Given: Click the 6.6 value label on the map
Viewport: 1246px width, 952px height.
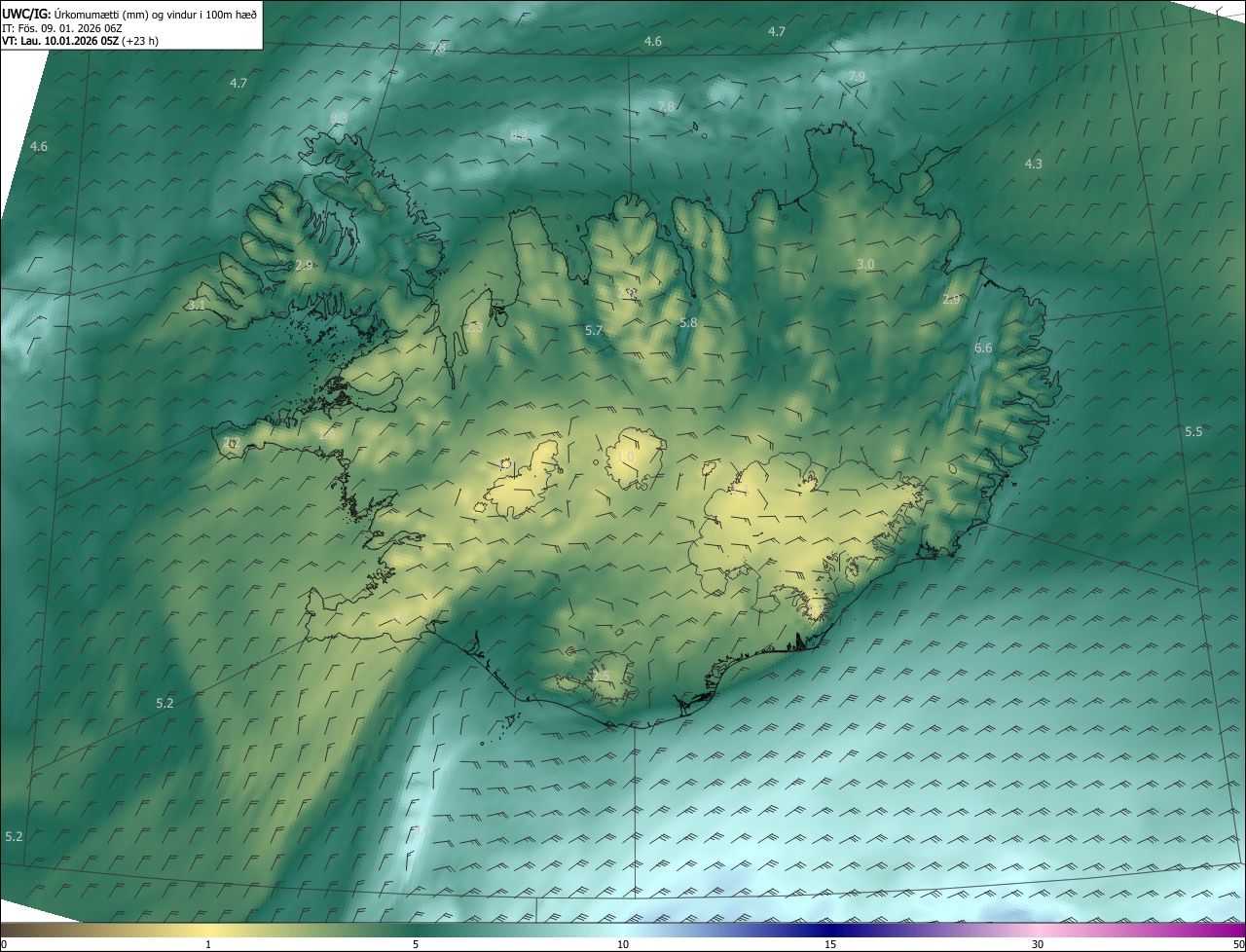Looking at the screenshot, I should tap(983, 348).
